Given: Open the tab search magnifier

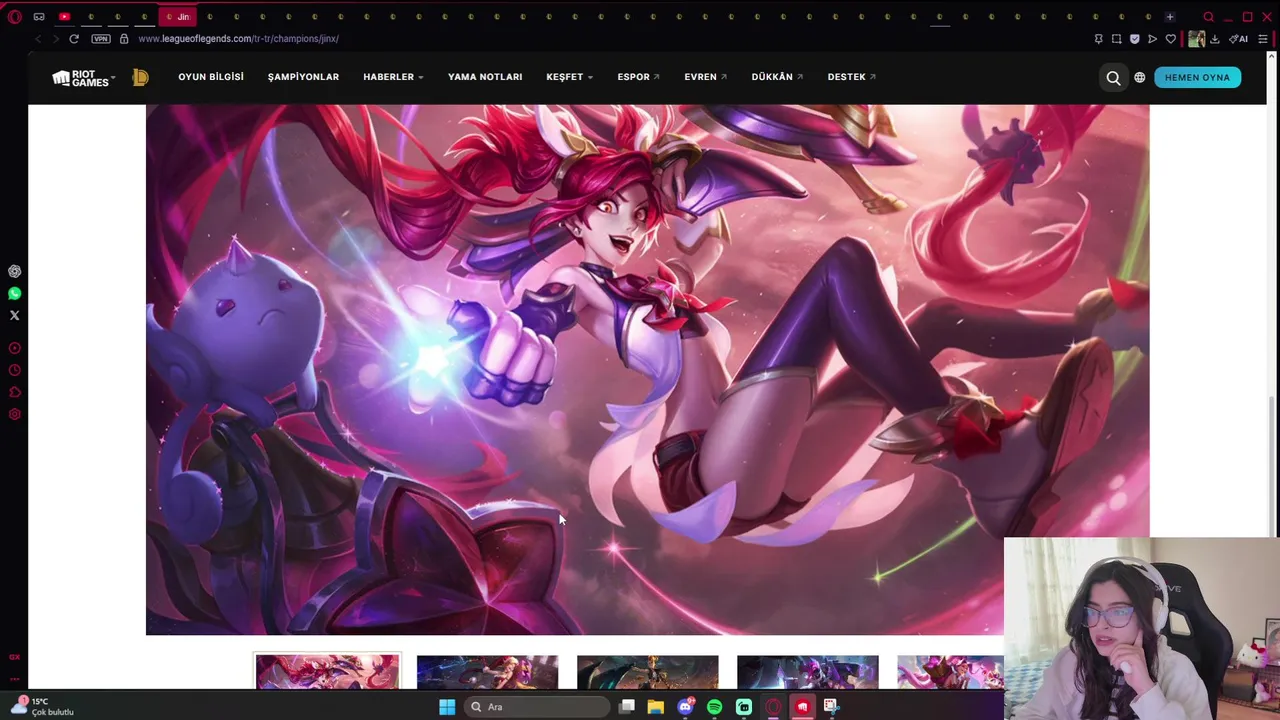Looking at the screenshot, I should 1208,17.
